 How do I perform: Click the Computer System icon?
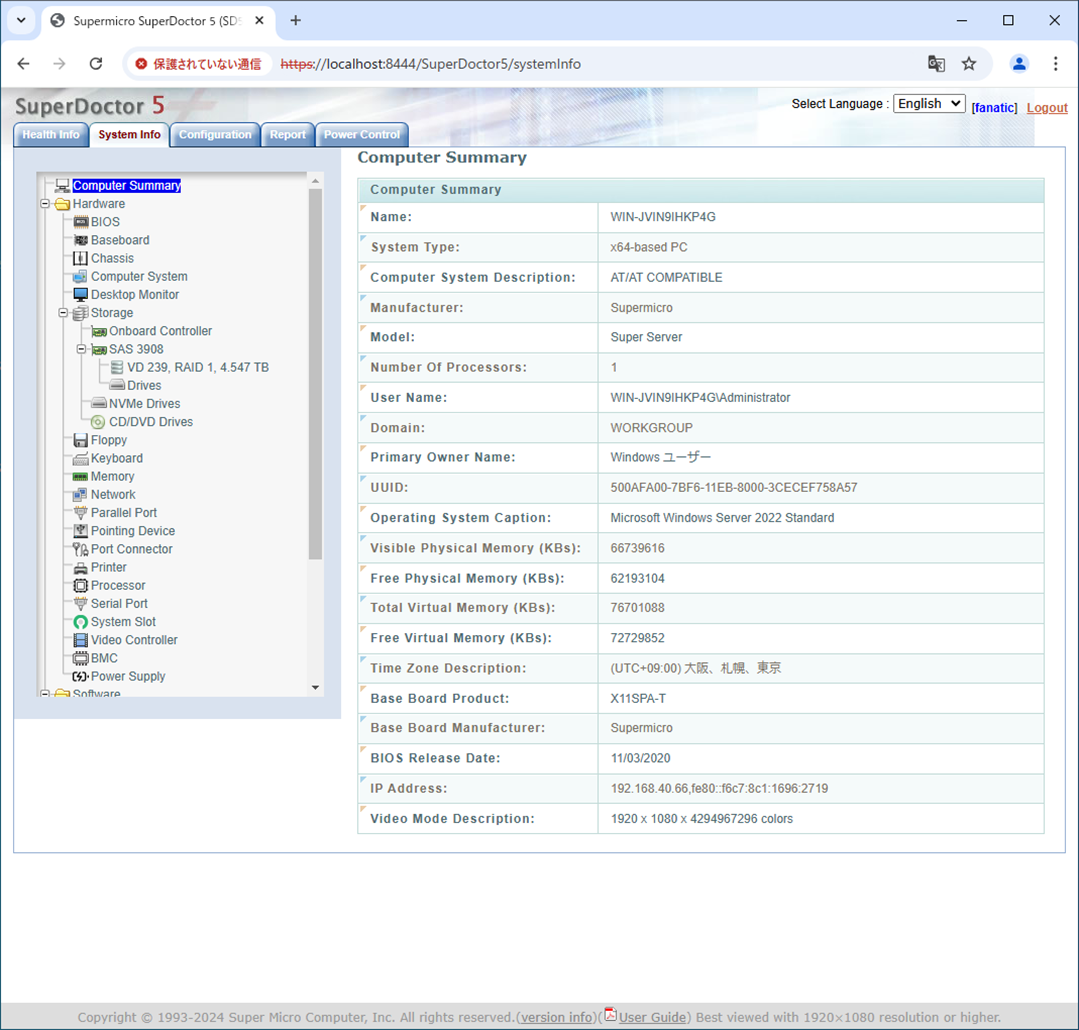pyautogui.click(x=81, y=277)
